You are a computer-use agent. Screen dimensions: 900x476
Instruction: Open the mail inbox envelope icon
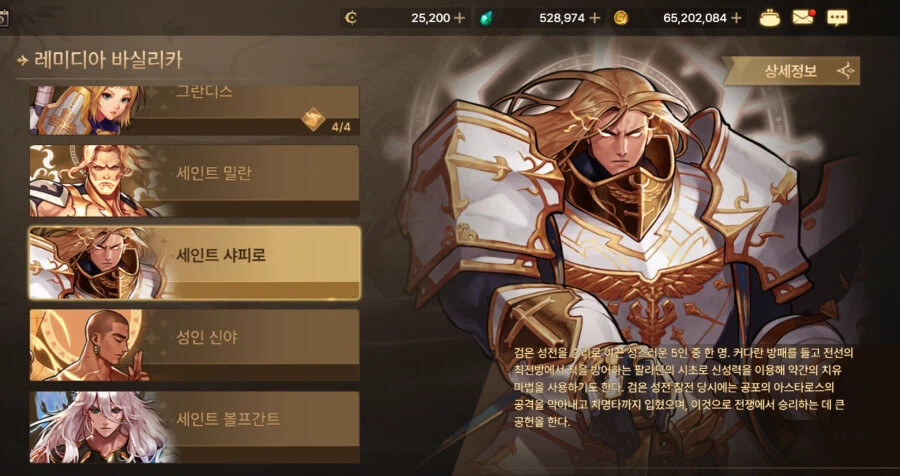[x=803, y=18]
